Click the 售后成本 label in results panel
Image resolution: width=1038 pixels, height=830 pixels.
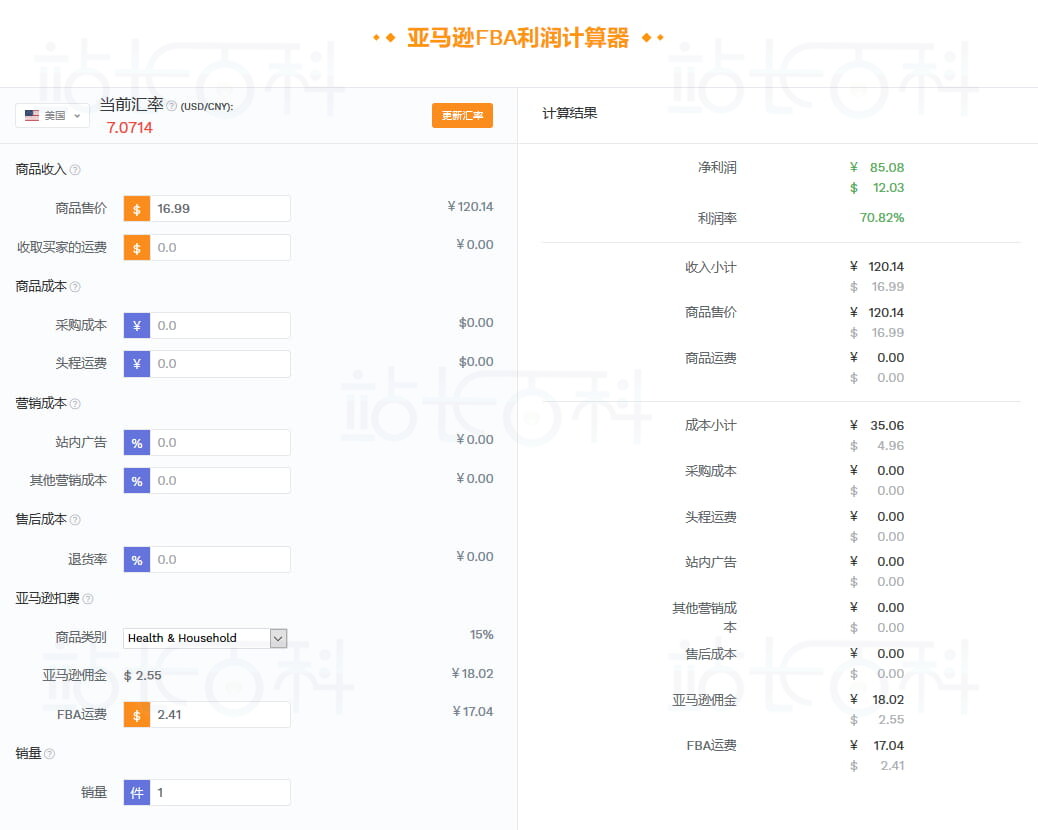(x=710, y=655)
